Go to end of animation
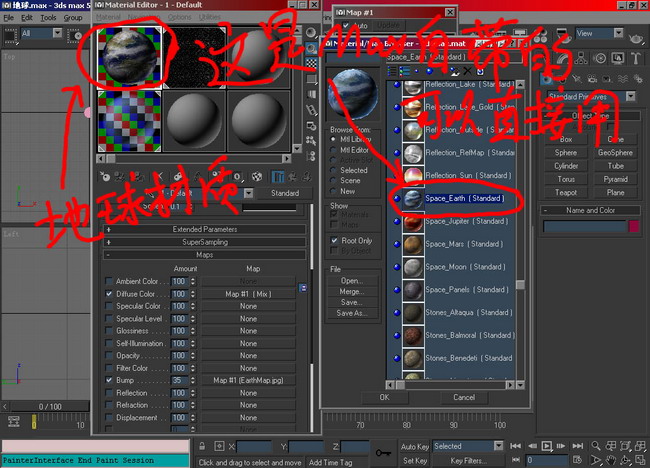Screen dimensions: 650x468 coord(577,446)
